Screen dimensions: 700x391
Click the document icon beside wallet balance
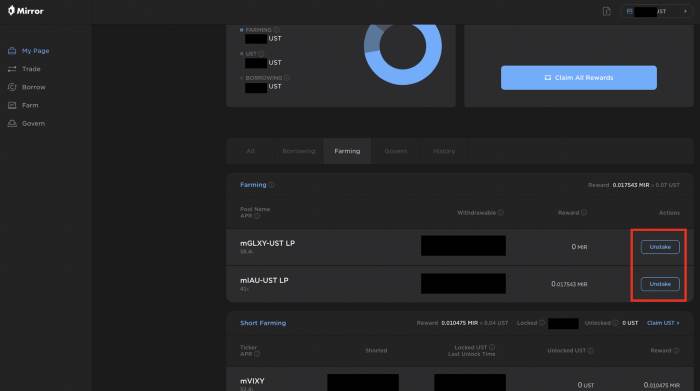[x=606, y=11]
